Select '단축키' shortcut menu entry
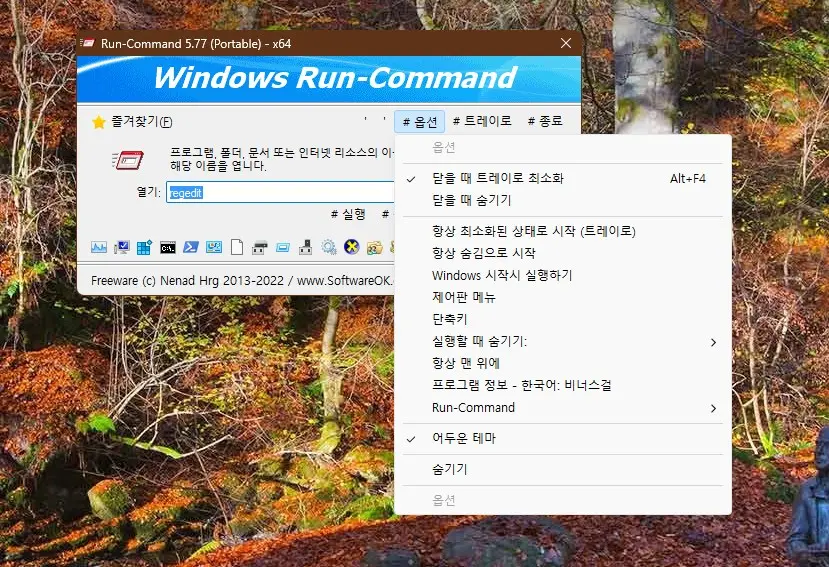Viewport: 829px width, 567px height. 563,319
